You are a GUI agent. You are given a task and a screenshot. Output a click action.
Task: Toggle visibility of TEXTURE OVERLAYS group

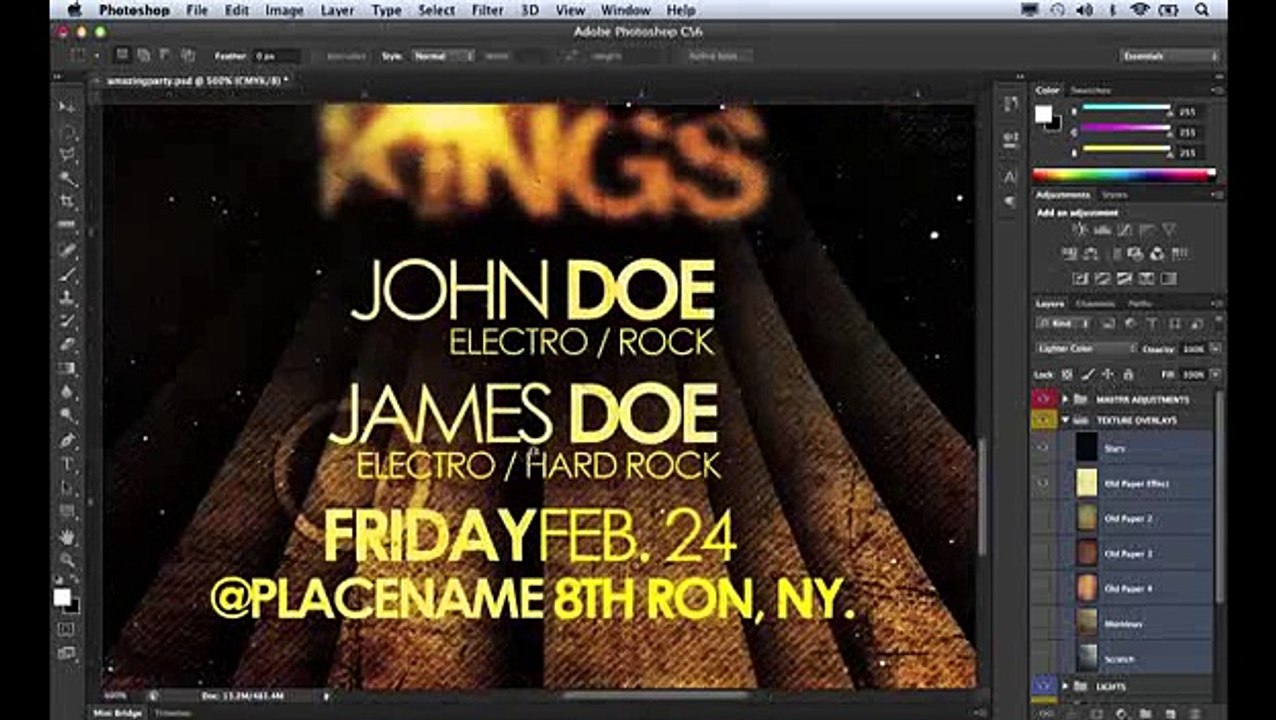(1044, 420)
